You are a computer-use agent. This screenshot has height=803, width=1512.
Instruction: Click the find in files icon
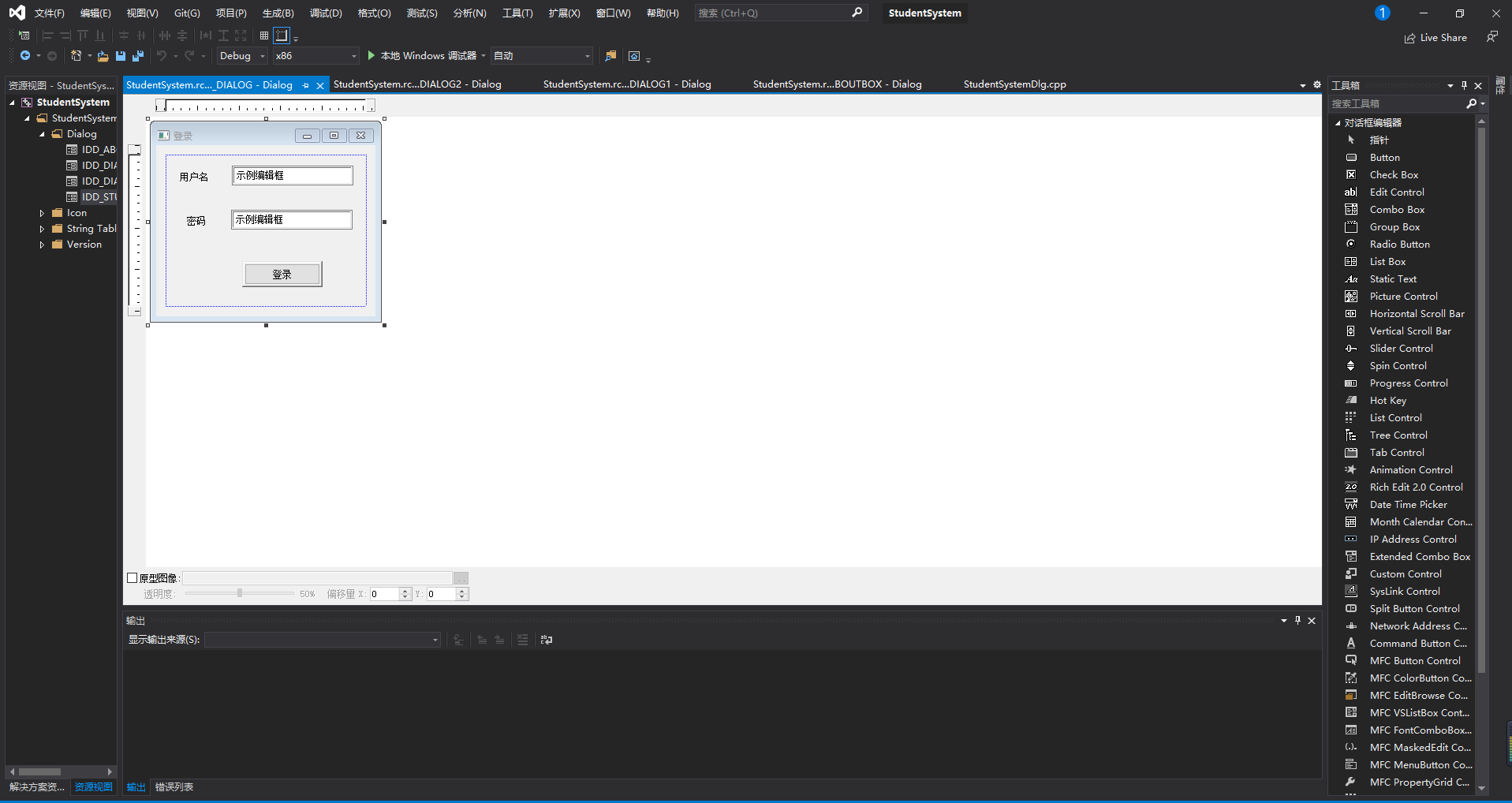click(x=610, y=56)
